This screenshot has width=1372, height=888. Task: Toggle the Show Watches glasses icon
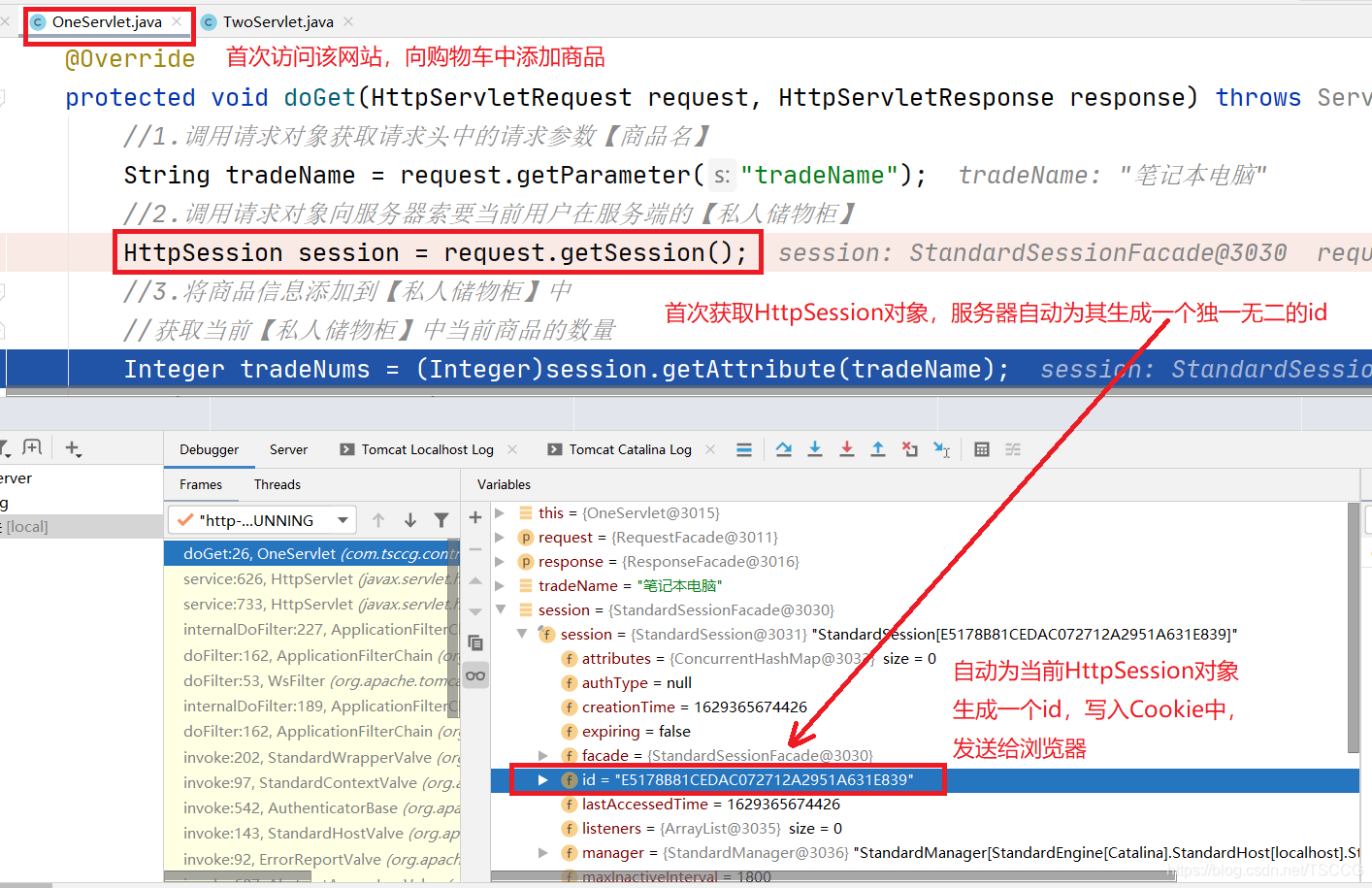[475, 675]
